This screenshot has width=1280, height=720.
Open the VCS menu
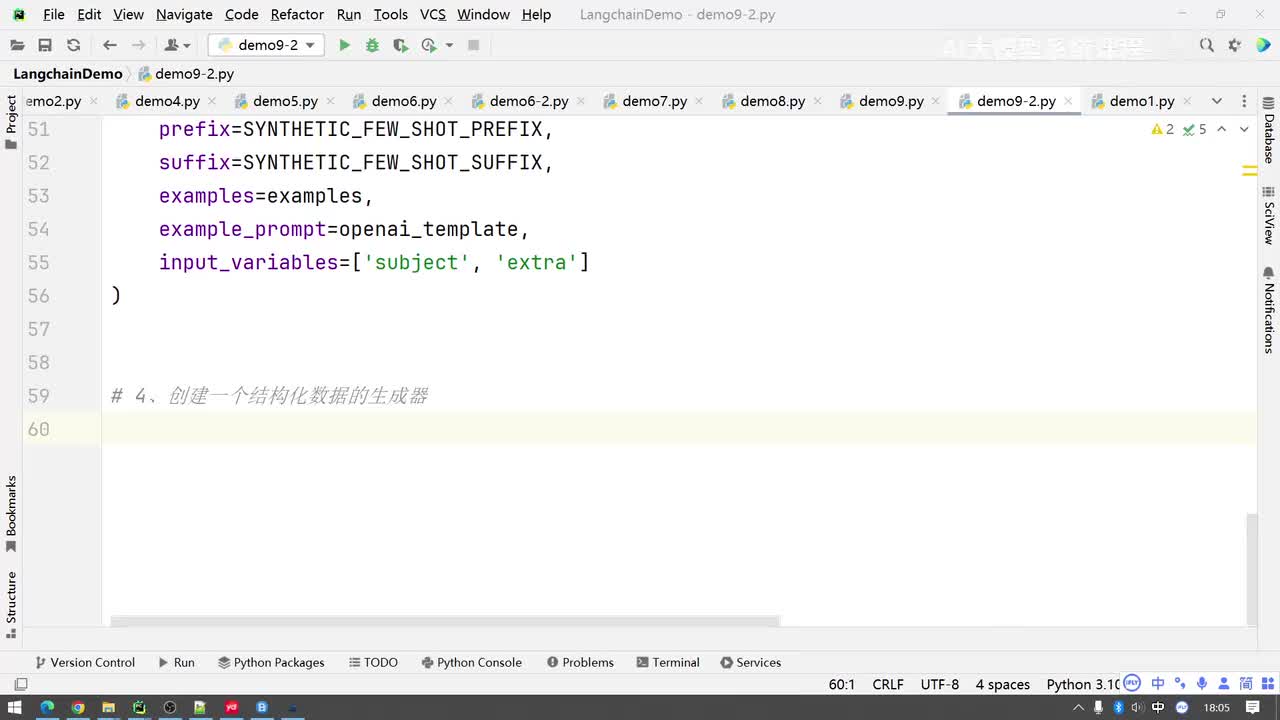[x=433, y=14]
